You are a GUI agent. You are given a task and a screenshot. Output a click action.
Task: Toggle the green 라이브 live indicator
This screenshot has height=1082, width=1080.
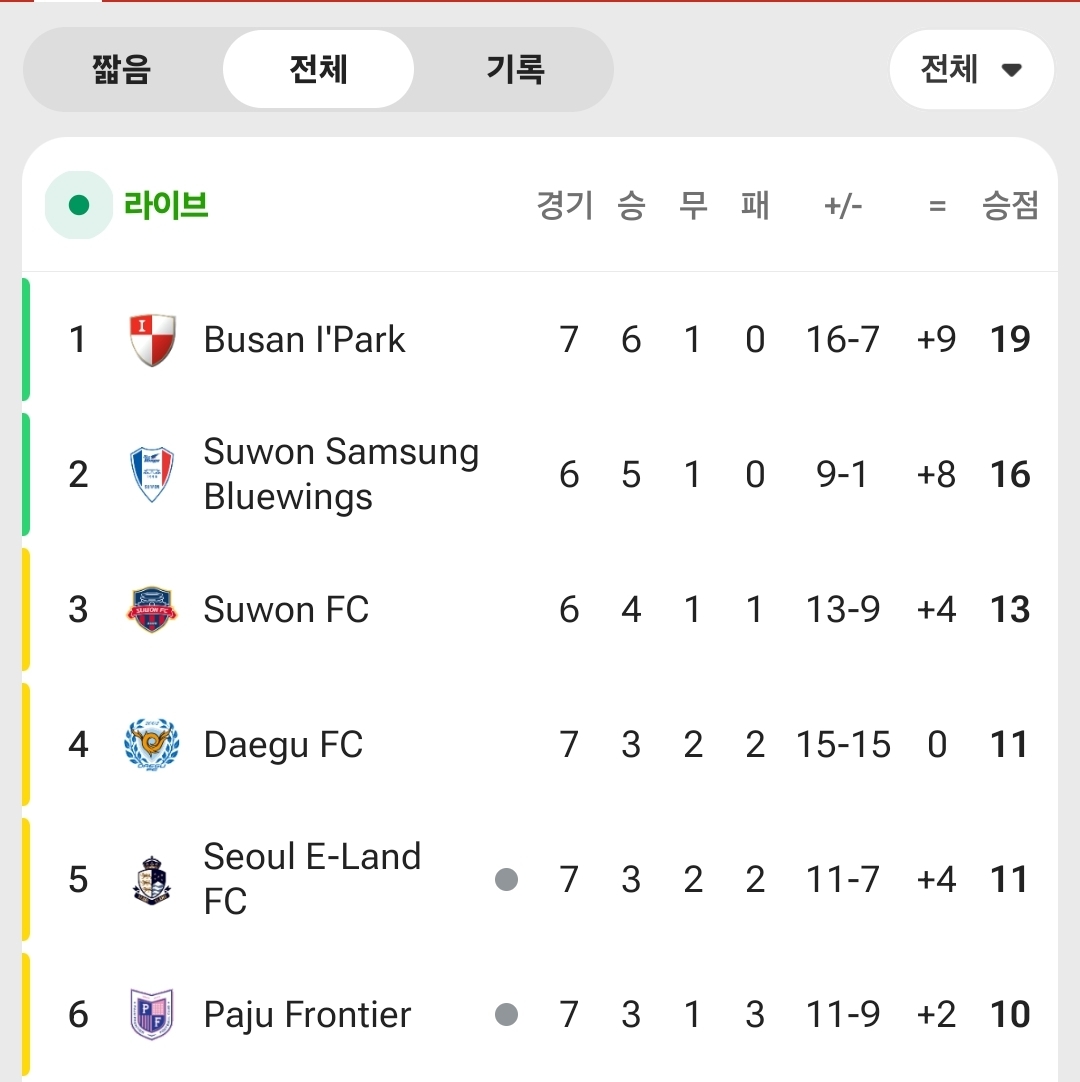point(79,206)
